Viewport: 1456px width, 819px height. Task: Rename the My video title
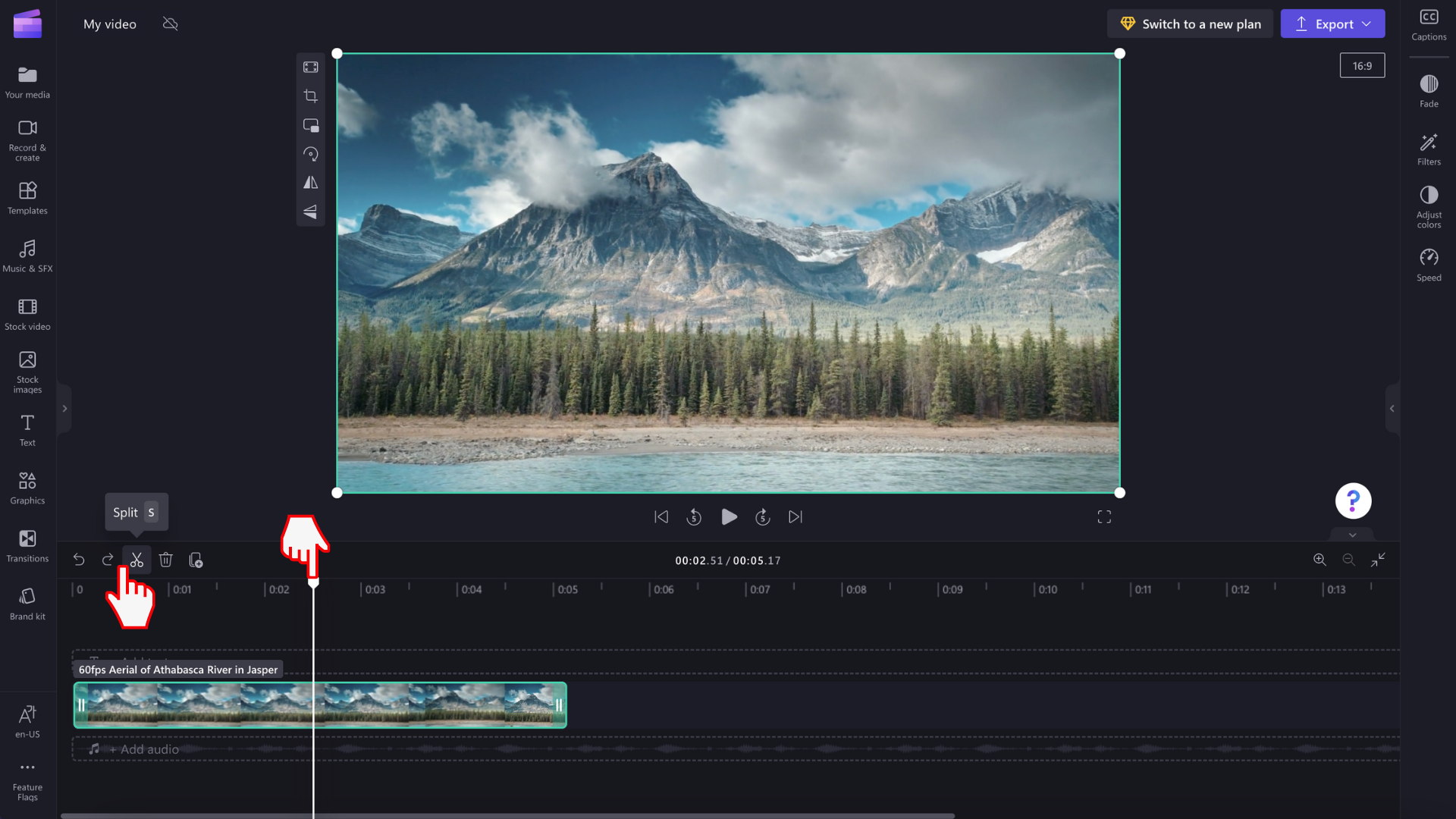tap(110, 24)
